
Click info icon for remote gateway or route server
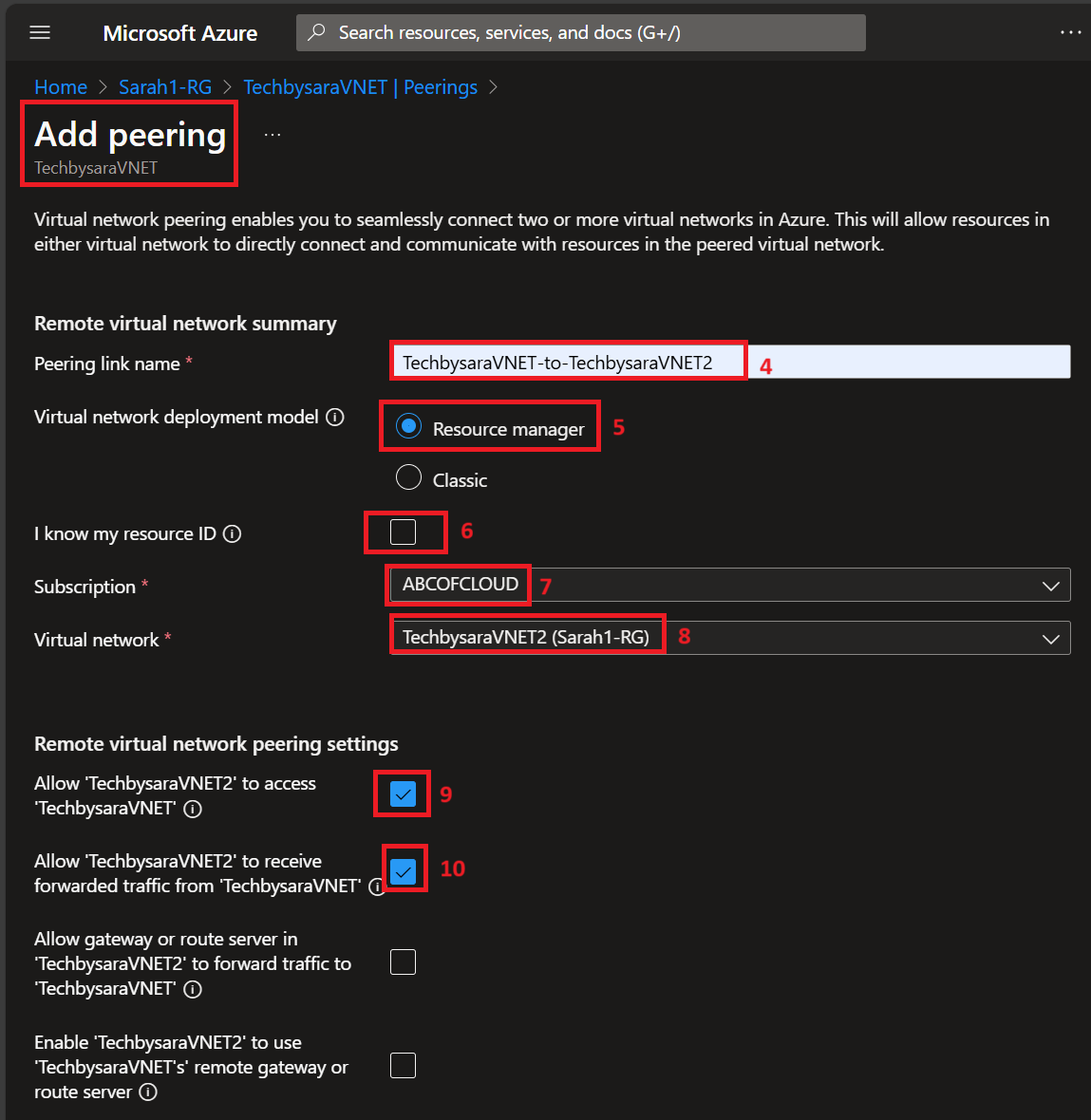pyautogui.click(x=148, y=1092)
